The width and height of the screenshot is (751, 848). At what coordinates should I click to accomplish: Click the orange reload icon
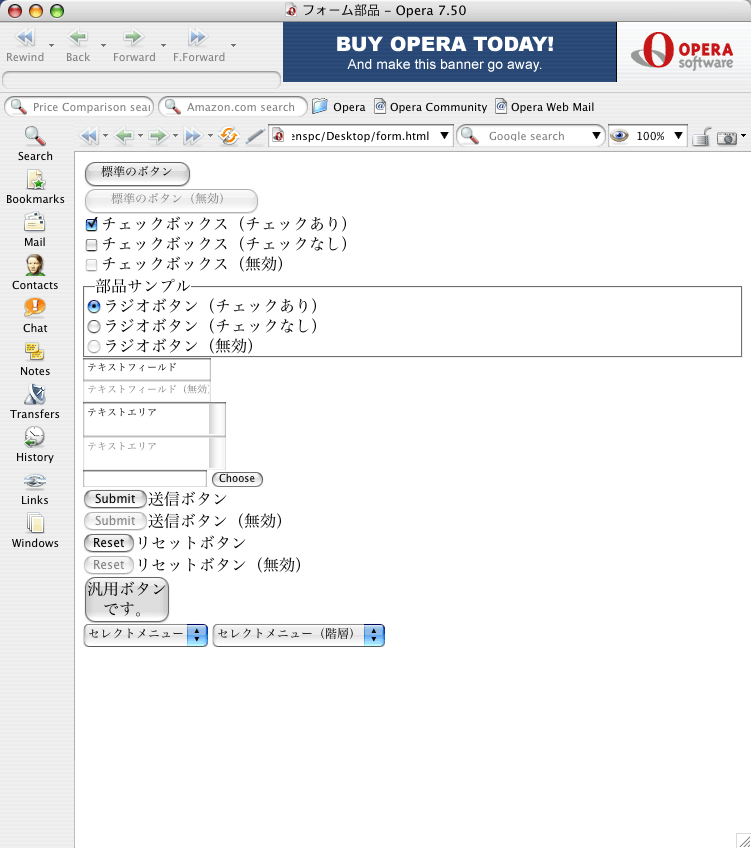pyautogui.click(x=229, y=136)
